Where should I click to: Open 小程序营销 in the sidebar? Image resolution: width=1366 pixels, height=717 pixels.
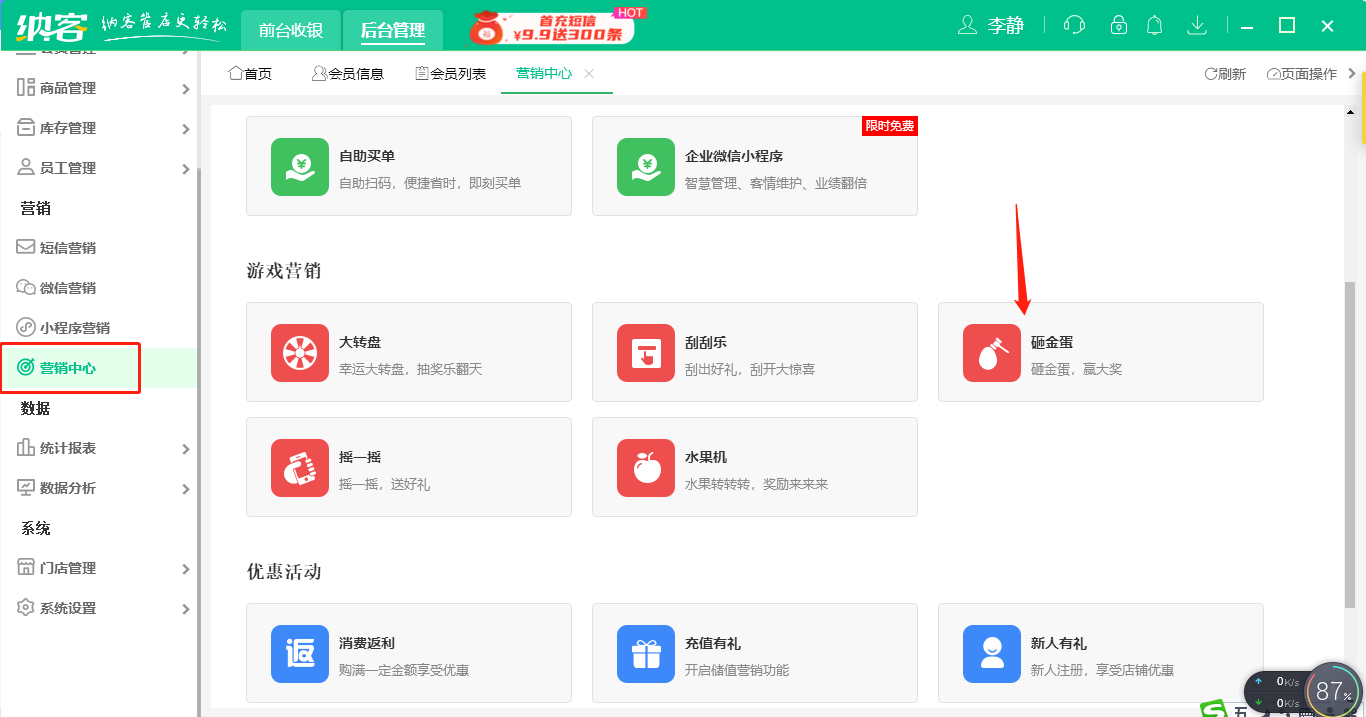pos(75,328)
